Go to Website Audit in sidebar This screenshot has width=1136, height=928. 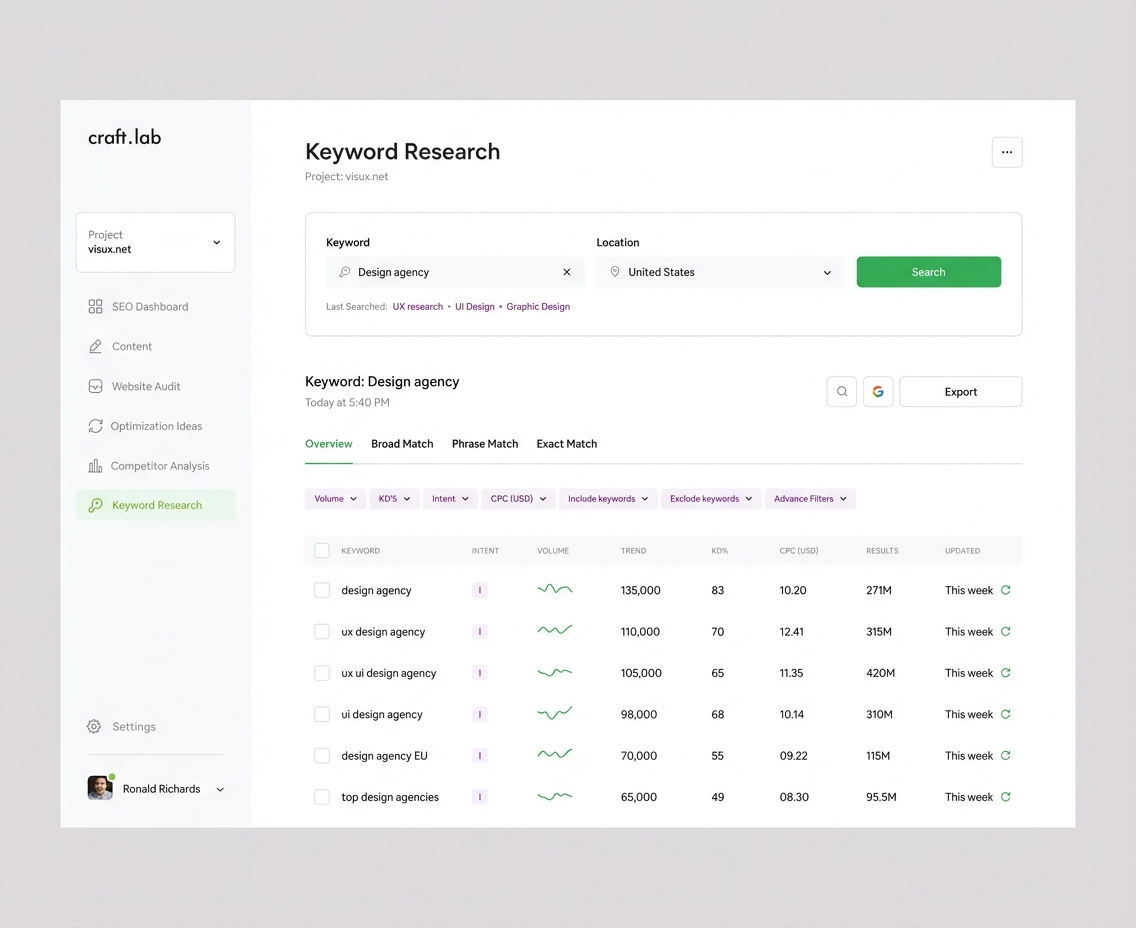click(146, 386)
